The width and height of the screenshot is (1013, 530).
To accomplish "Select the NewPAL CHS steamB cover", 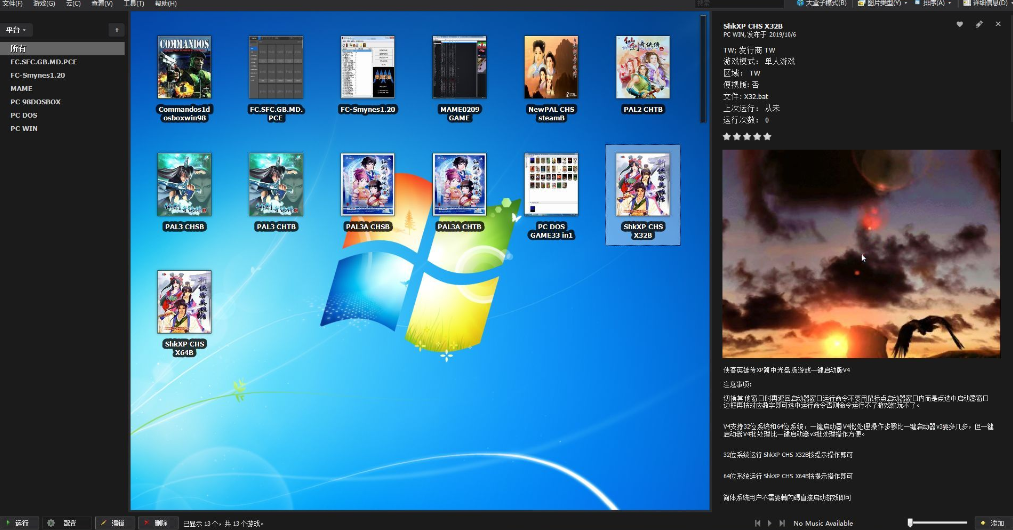I will tap(551, 67).
